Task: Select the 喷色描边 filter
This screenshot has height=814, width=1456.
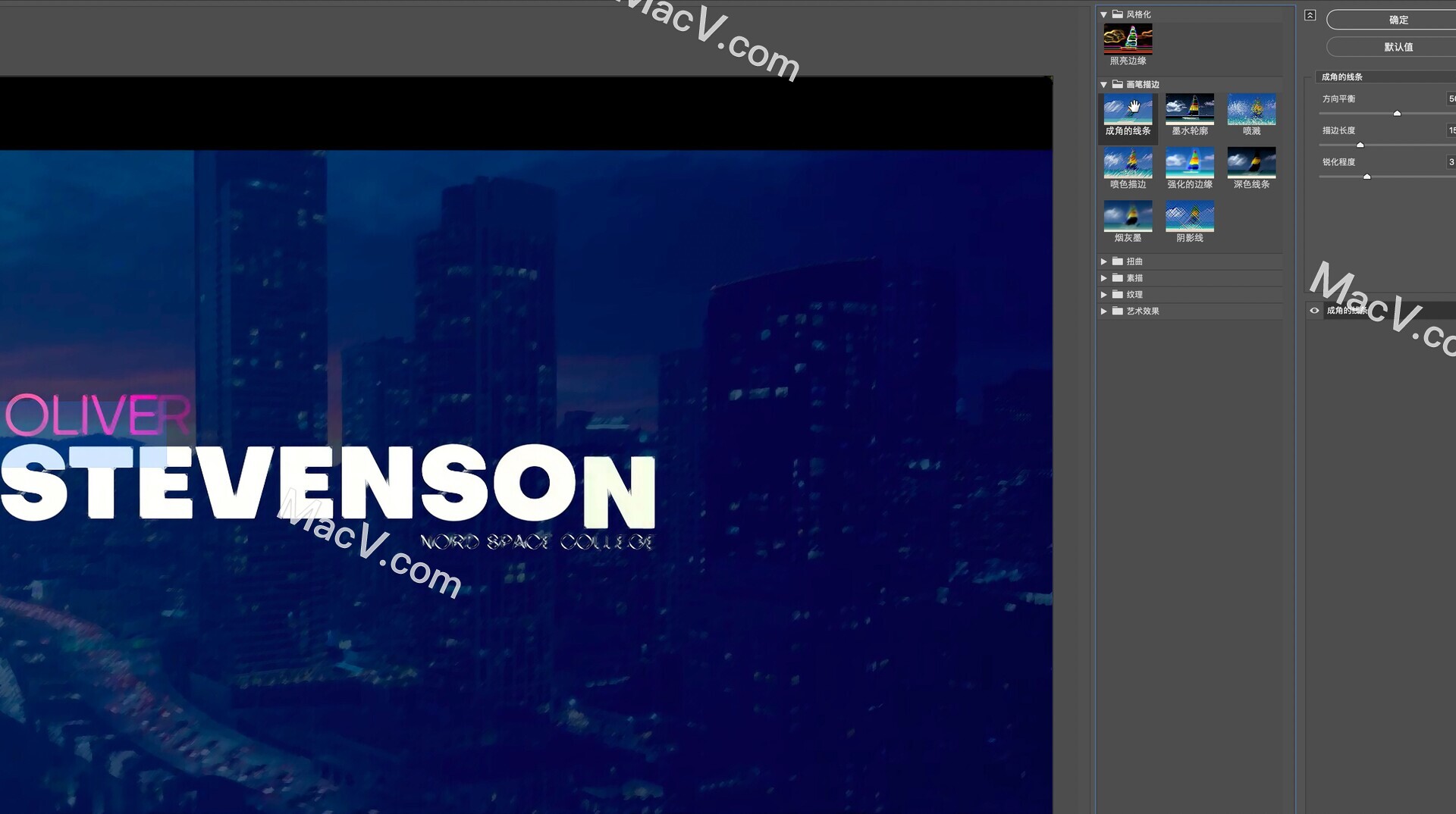Action: pyautogui.click(x=1127, y=164)
